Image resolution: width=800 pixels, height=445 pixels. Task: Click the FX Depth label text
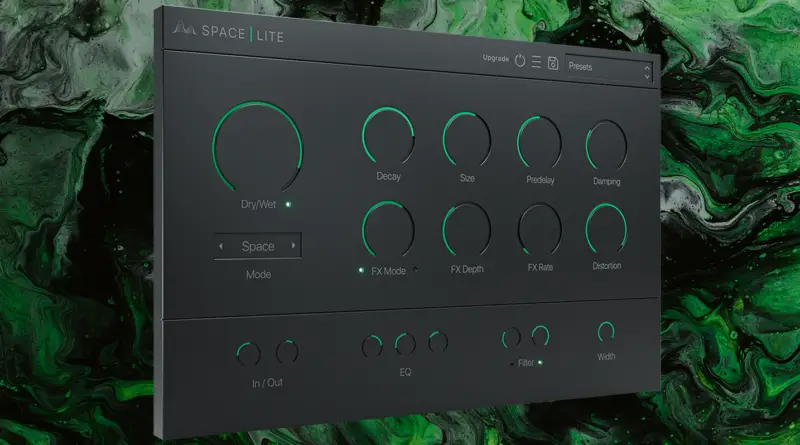coord(467,269)
